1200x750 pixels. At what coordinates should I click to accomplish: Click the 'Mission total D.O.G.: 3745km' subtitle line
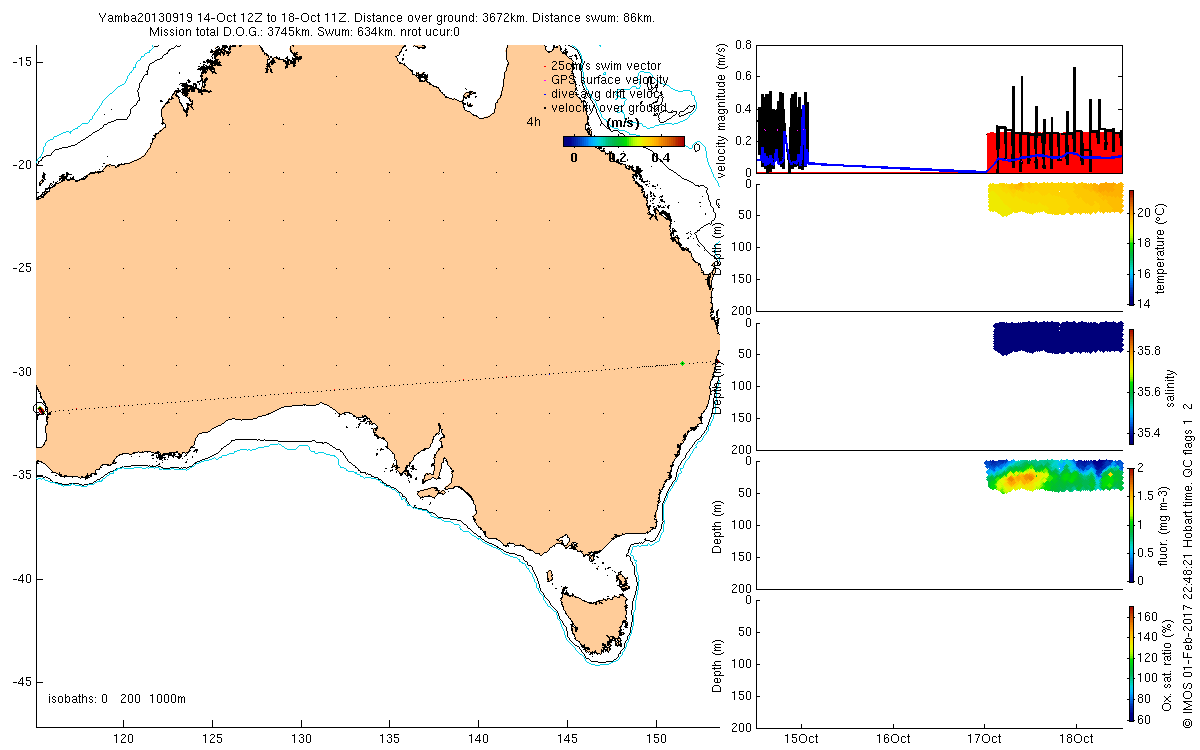(304, 32)
